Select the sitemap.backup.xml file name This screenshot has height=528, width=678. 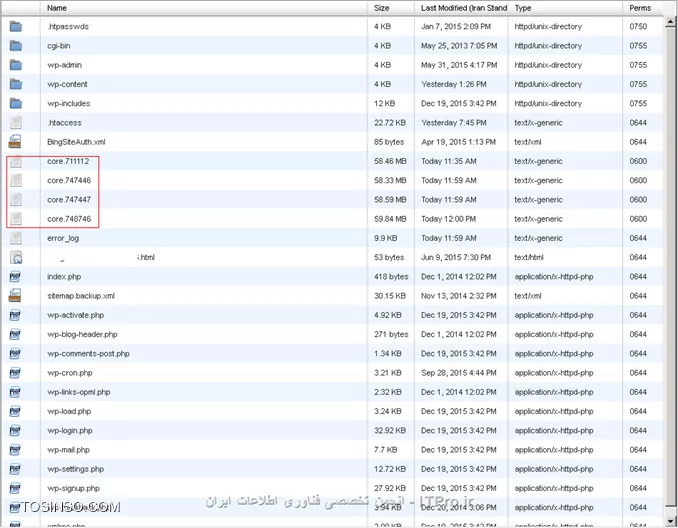(81, 296)
